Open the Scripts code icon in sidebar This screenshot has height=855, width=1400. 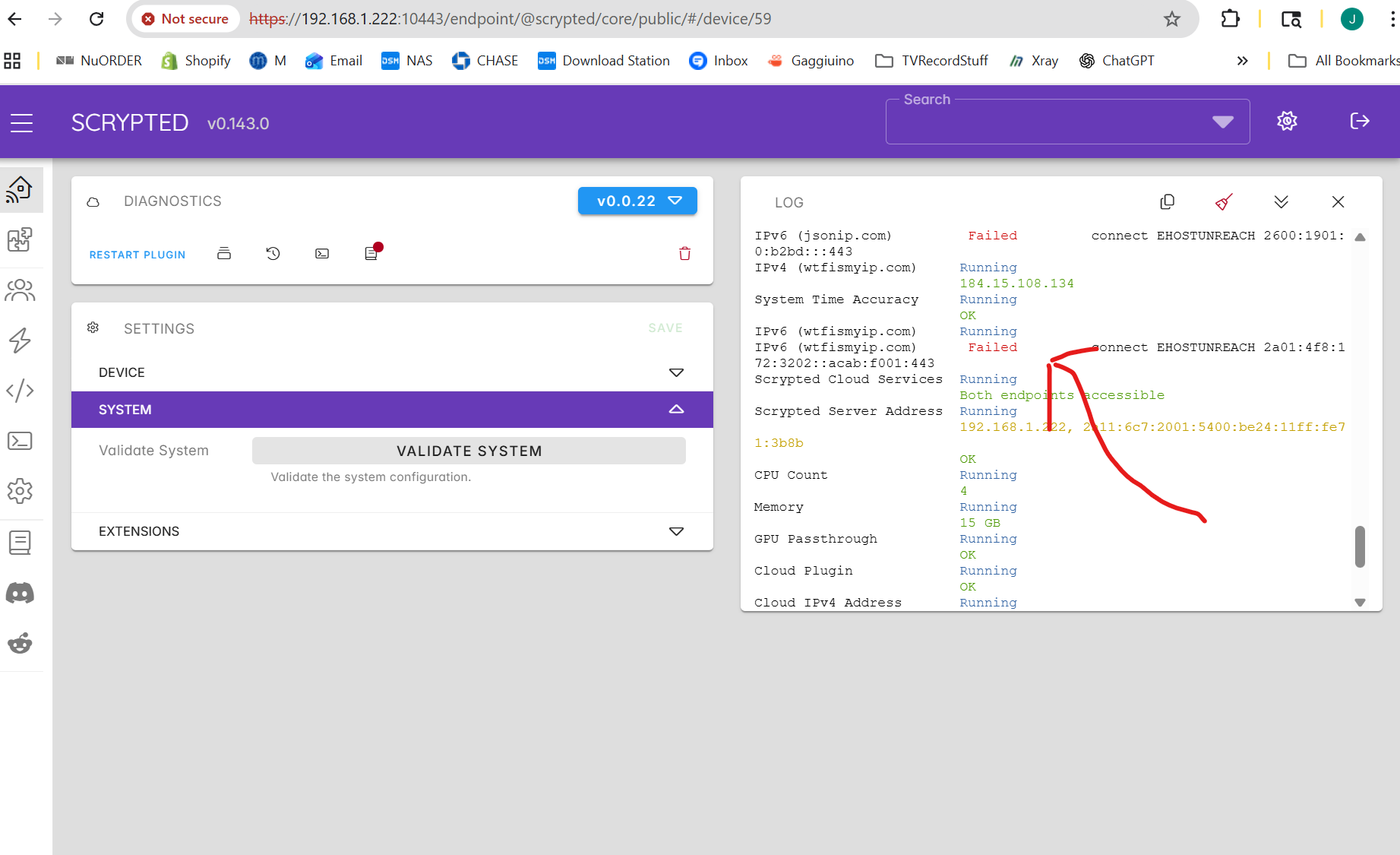click(x=20, y=390)
